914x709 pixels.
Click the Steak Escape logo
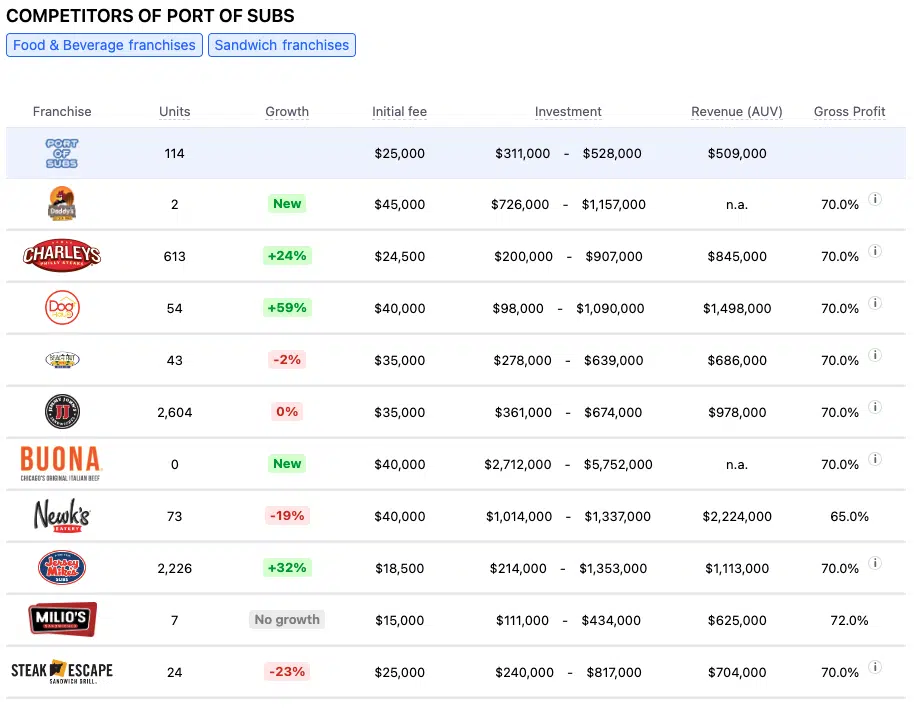point(62,671)
